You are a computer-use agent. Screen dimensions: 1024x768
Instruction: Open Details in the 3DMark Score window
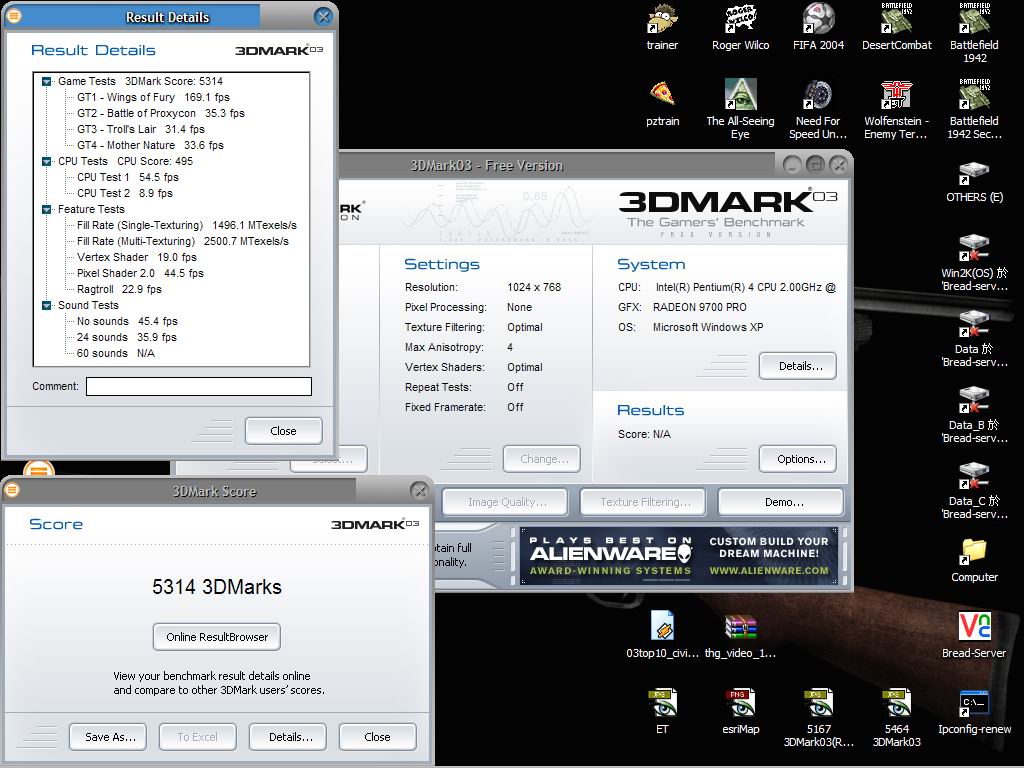(x=287, y=737)
